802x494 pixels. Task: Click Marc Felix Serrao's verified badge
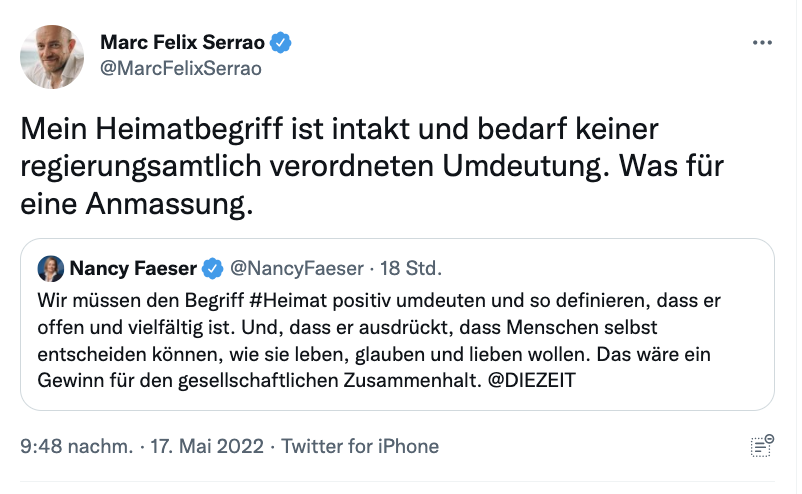click(283, 43)
